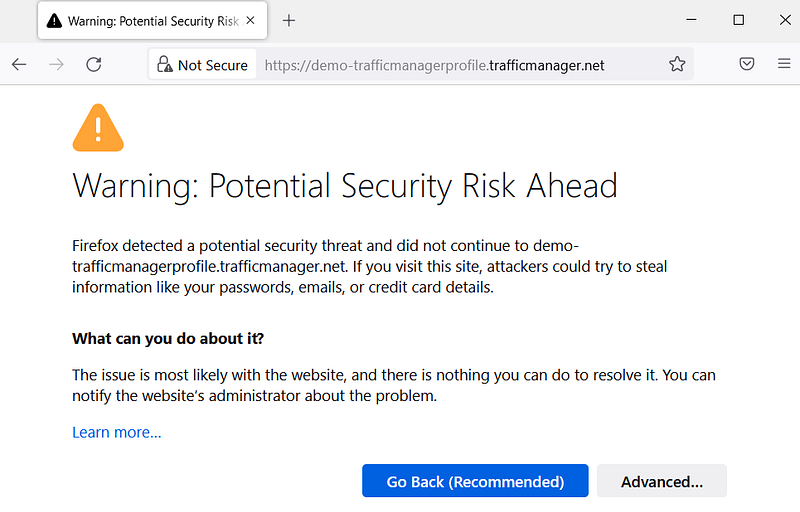Minimize the Firefox window
This screenshot has width=800, height=512.
tap(692, 20)
